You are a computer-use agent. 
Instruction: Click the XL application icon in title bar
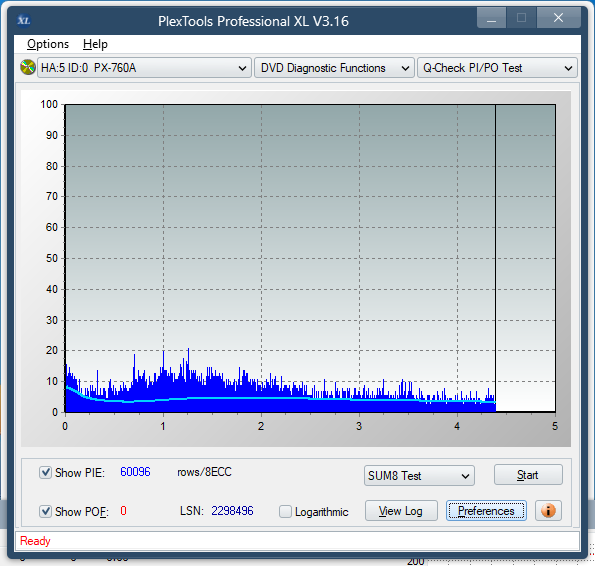[x=24, y=20]
